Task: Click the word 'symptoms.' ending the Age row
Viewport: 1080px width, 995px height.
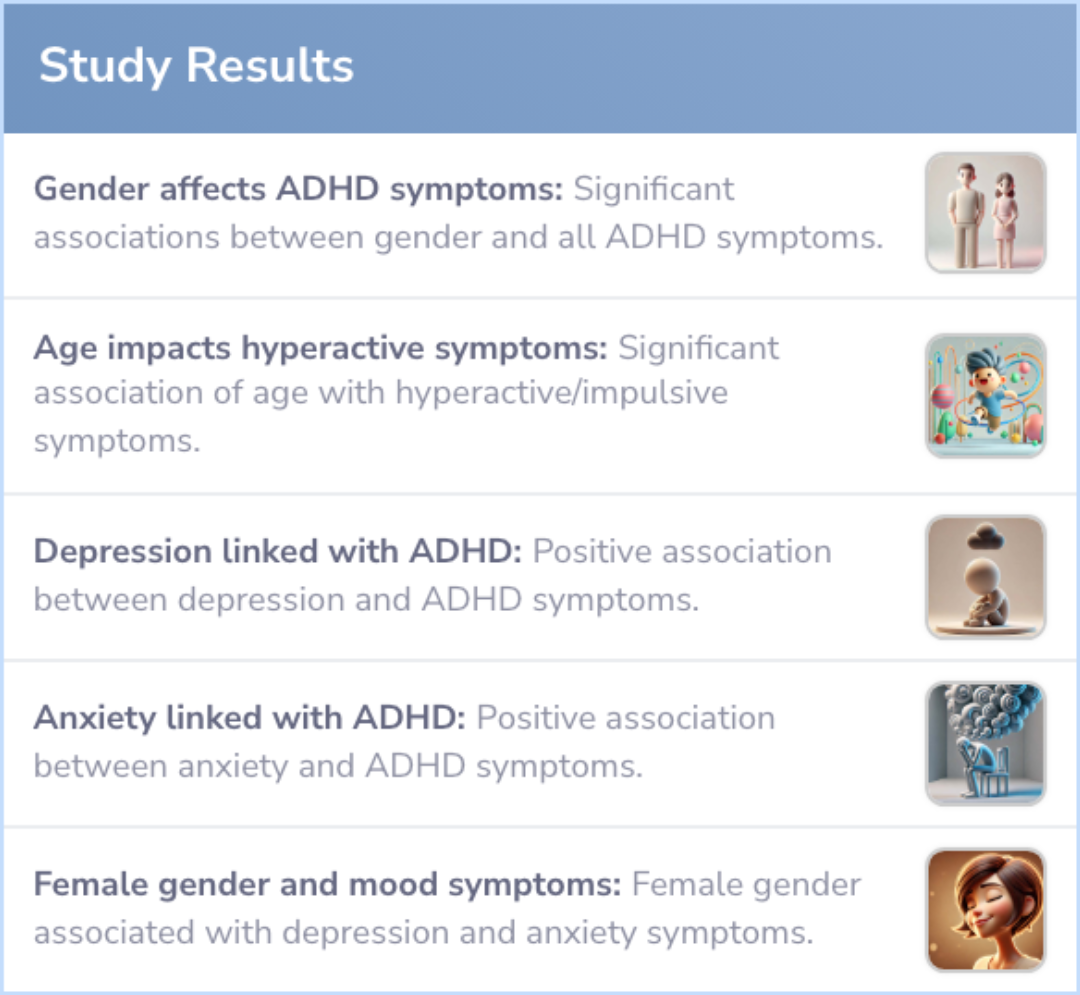Action: click(117, 441)
